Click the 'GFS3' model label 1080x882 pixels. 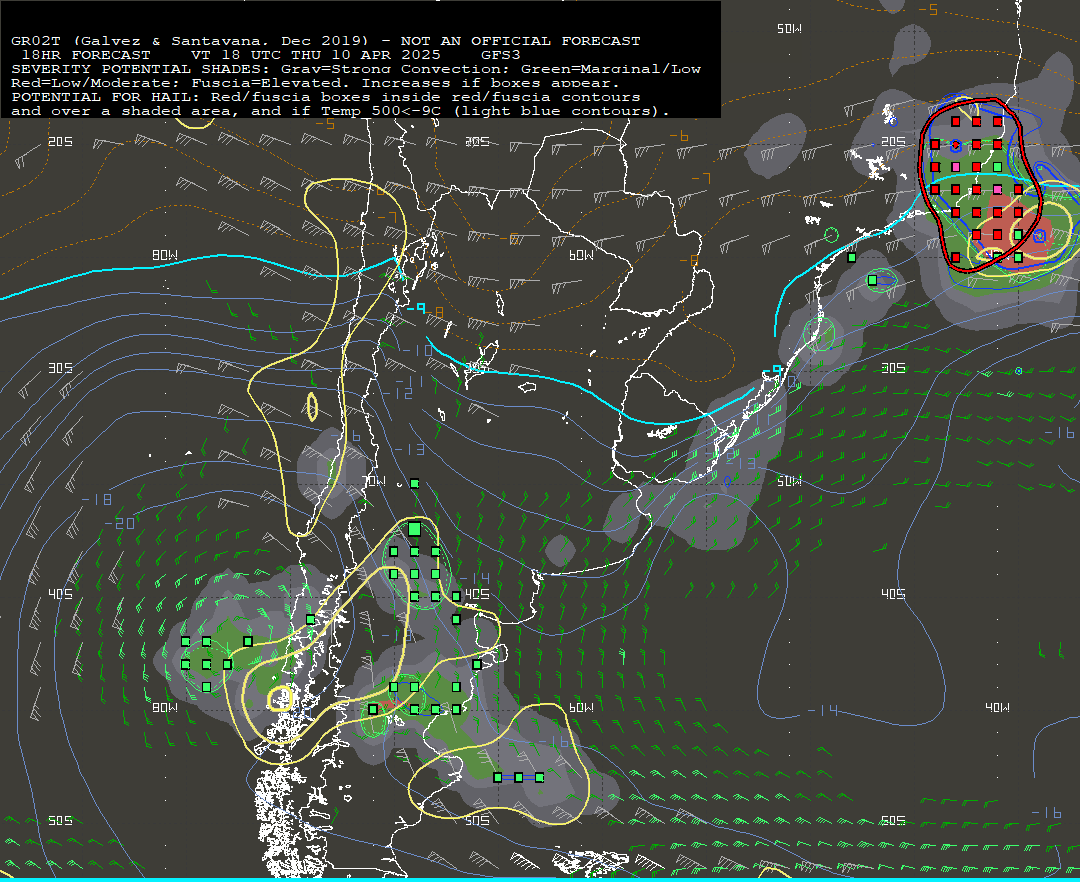[x=501, y=55]
